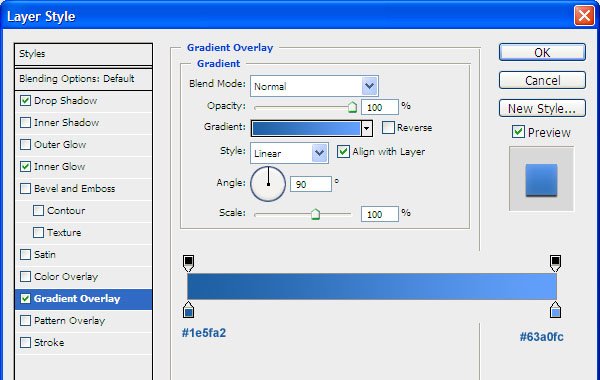
Task: Uncheck the Gradient Overlay checkbox
Action: click(25, 298)
